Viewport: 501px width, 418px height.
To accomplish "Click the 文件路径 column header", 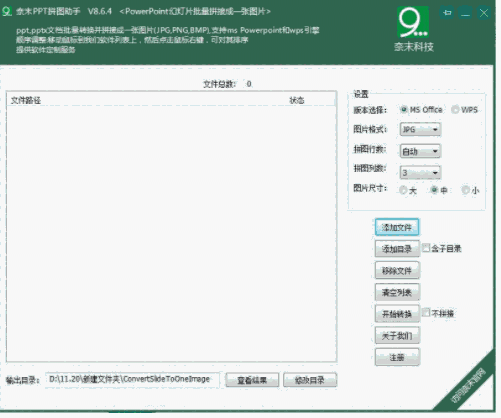I will pos(26,100).
